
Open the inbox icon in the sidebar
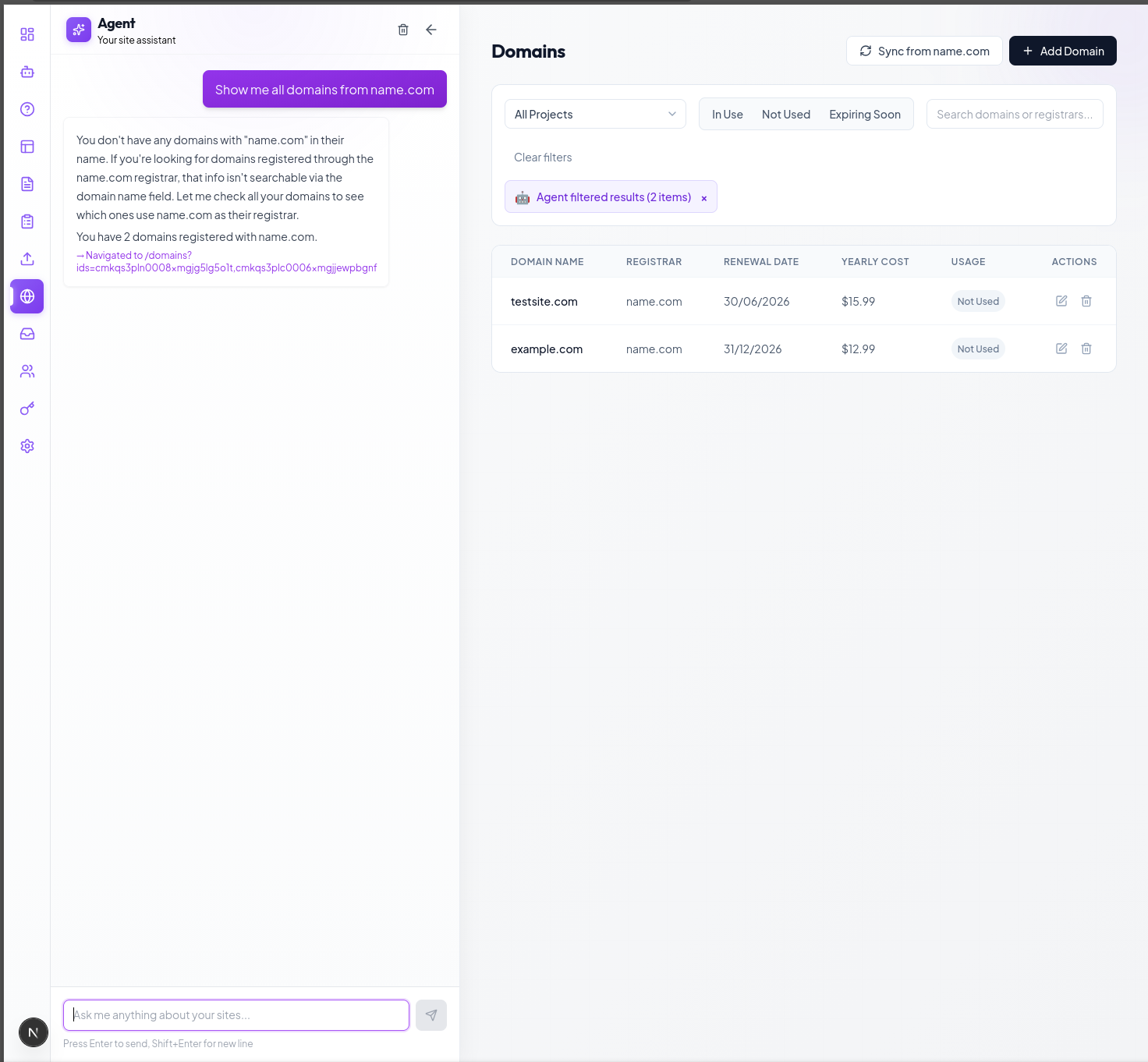point(27,334)
